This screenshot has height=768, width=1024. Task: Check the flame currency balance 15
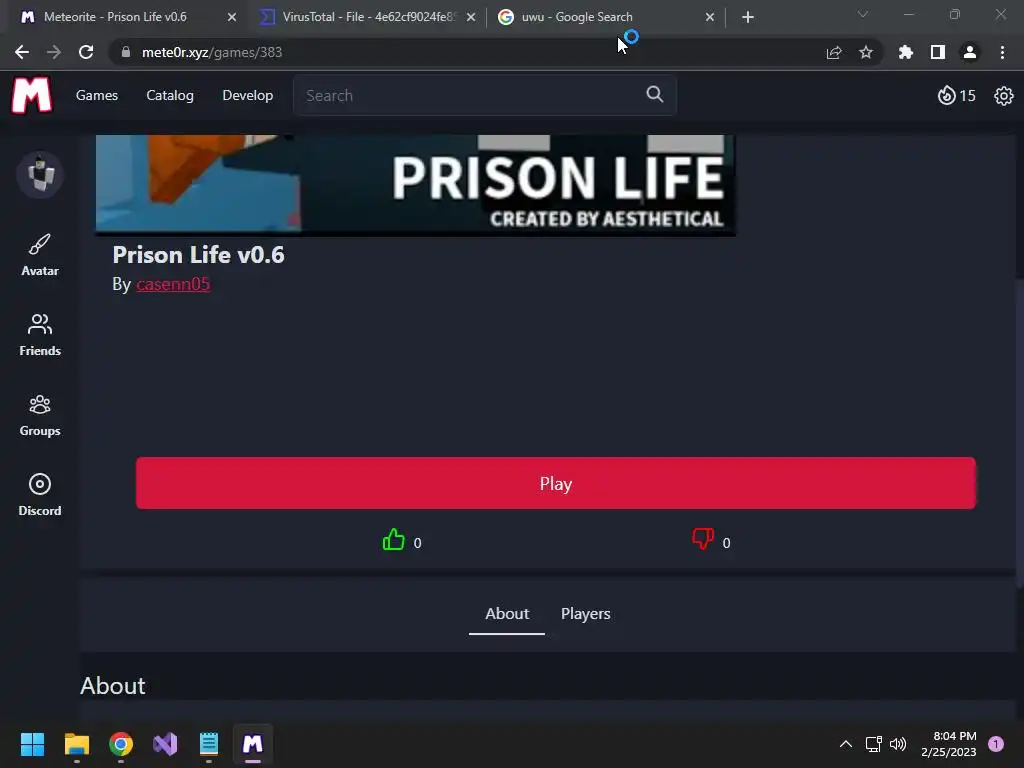point(956,95)
